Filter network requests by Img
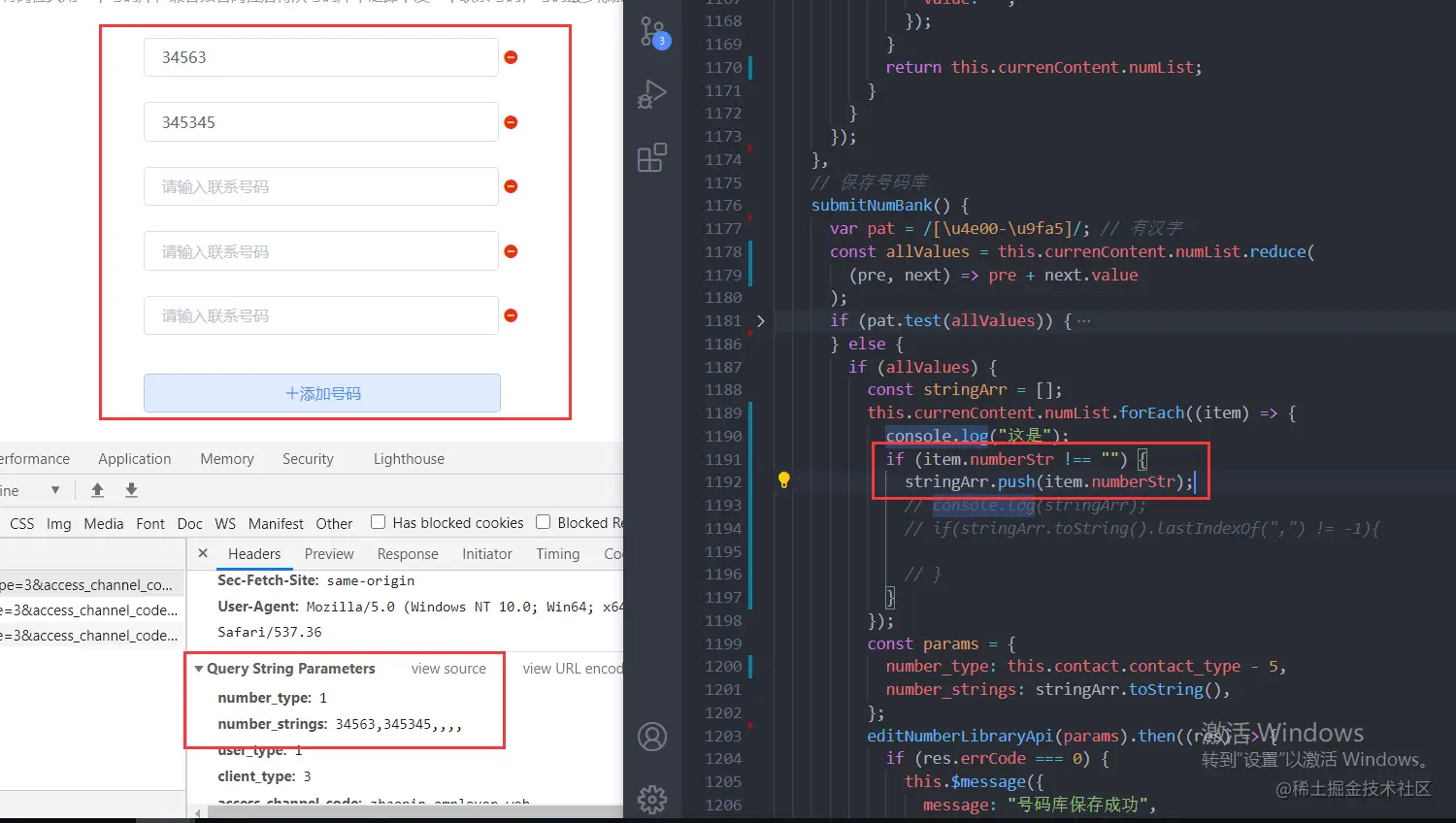Screen dimensions: 1456x823 click(59, 524)
